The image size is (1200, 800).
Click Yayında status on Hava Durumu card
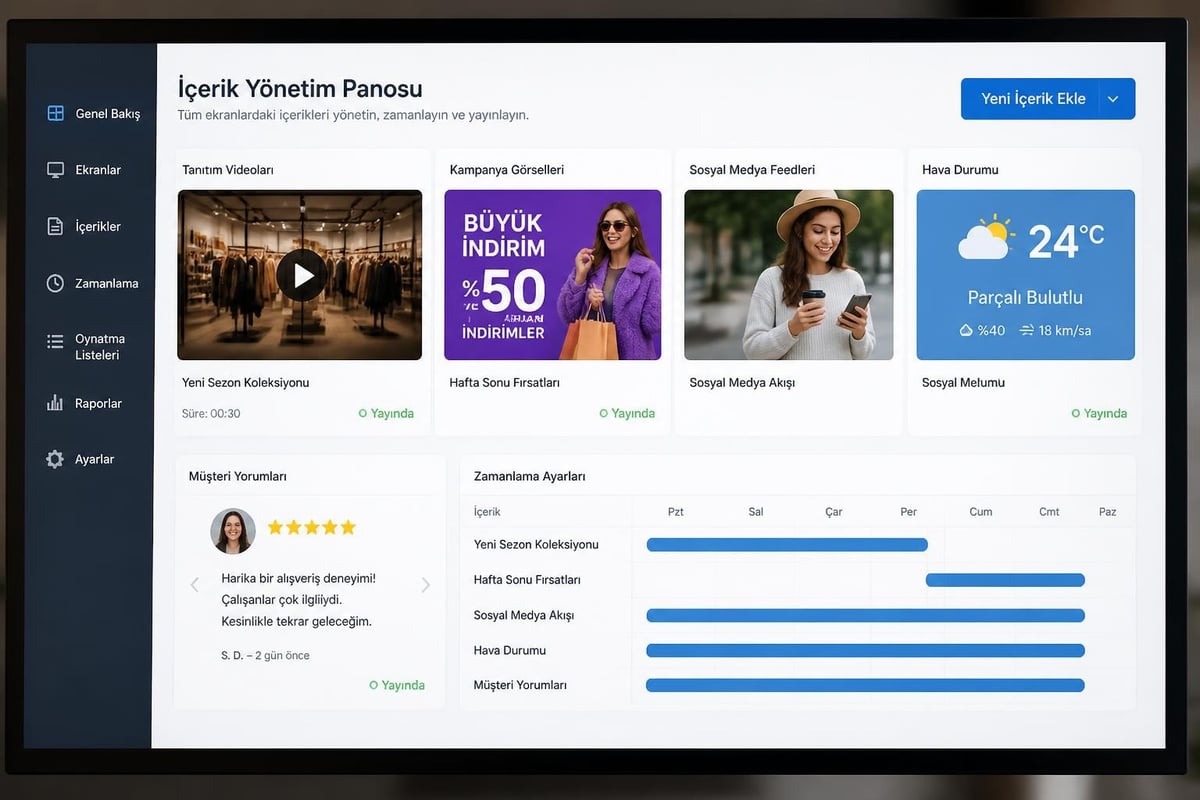(1099, 413)
